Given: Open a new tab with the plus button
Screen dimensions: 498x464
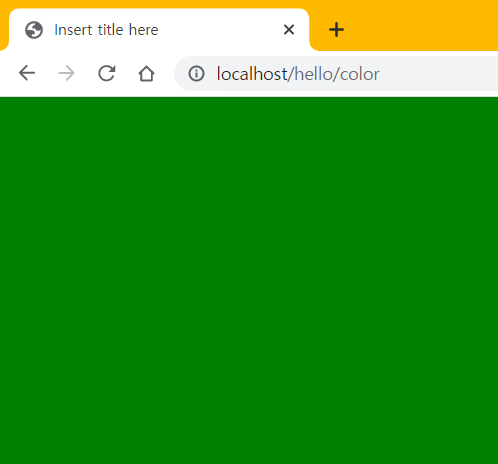Looking at the screenshot, I should click(x=336, y=30).
